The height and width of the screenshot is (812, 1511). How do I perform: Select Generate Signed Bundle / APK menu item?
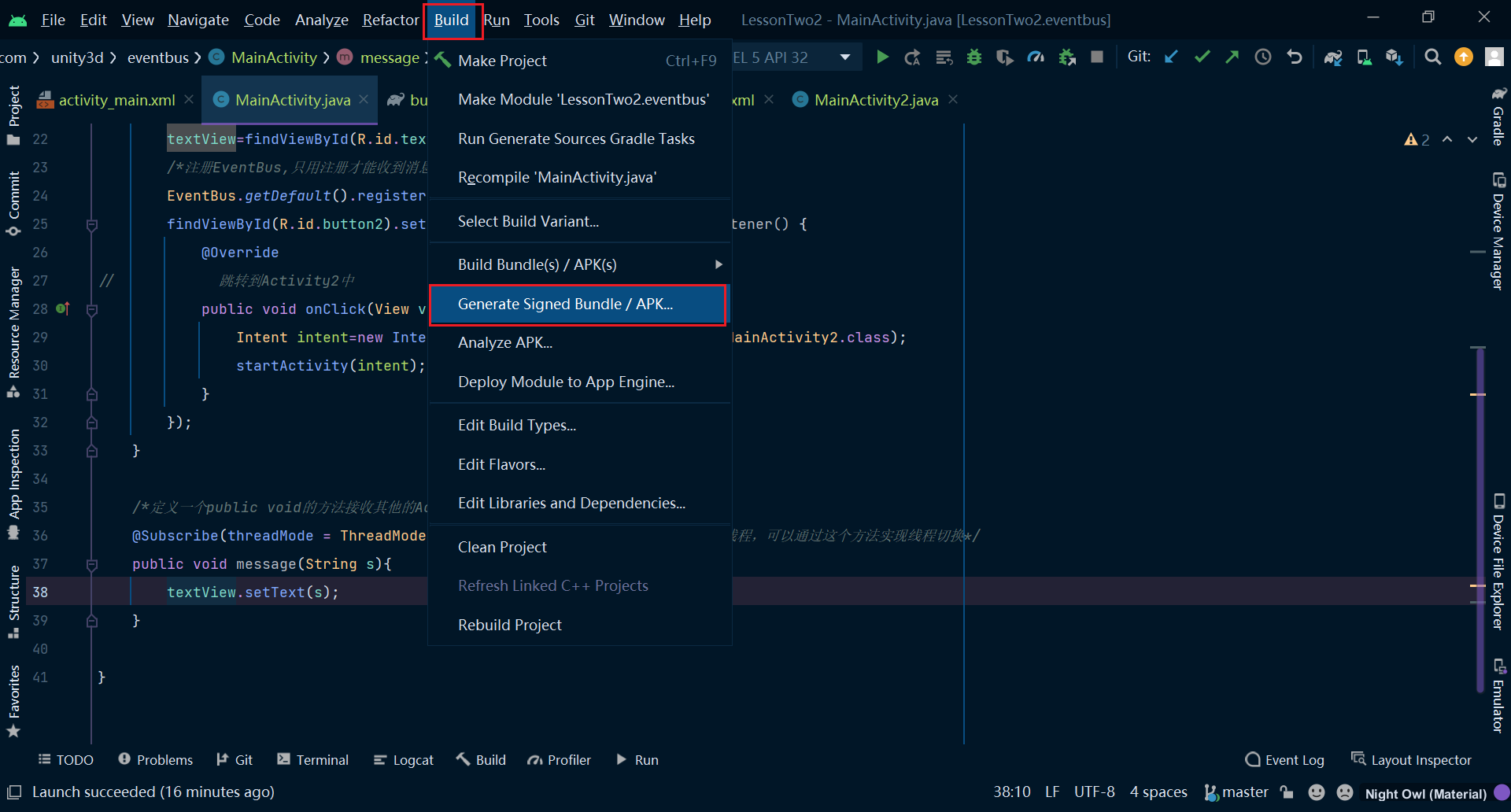point(578,304)
